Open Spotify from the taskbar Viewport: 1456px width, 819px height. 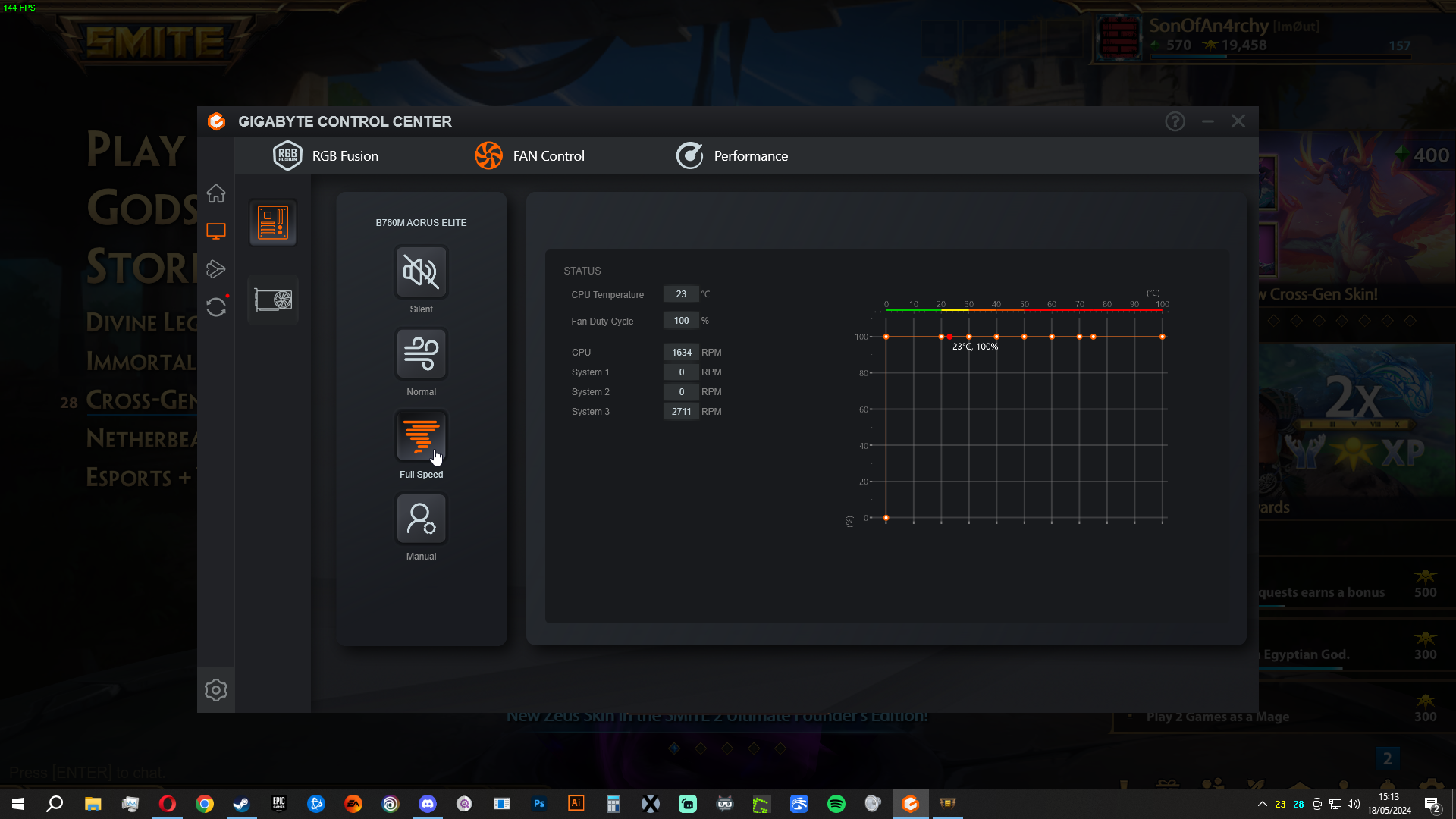coord(836,804)
